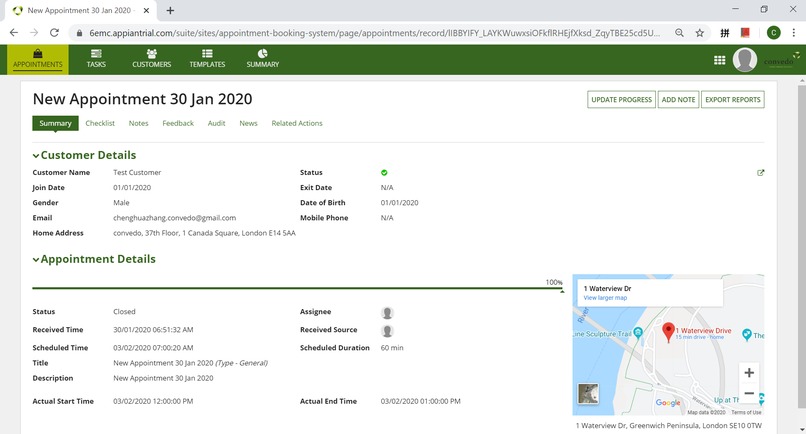This screenshot has height=434, width=806.
Task: Open the customer record via the external link icon
Action: (x=761, y=173)
